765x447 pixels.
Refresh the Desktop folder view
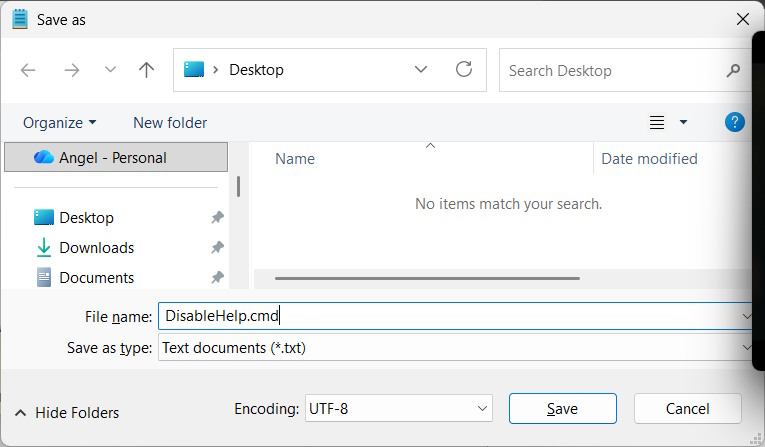coord(464,69)
